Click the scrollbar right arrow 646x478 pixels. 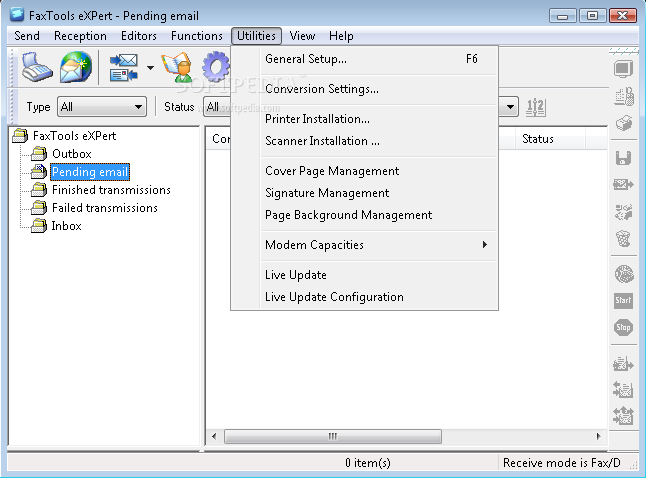pyautogui.click(x=598, y=436)
